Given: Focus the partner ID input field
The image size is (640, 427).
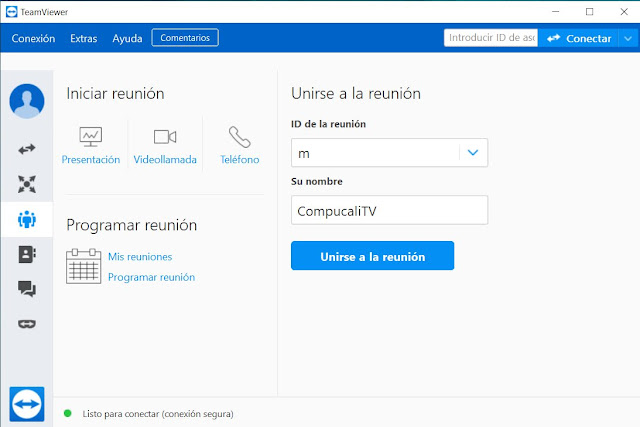Looking at the screenshot, I should 491,38.
